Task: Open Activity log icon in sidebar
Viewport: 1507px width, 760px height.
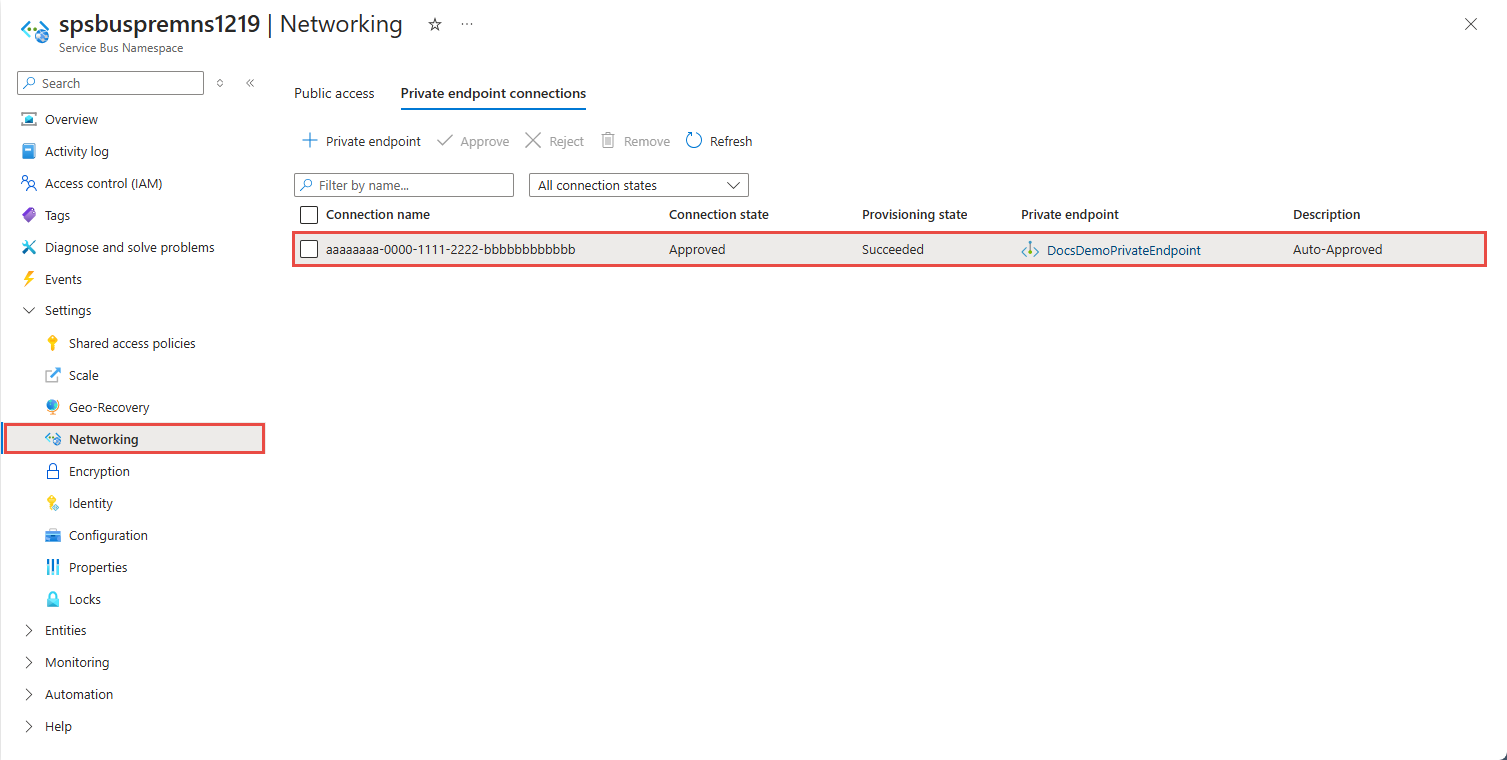Action: tap(29, 152)
